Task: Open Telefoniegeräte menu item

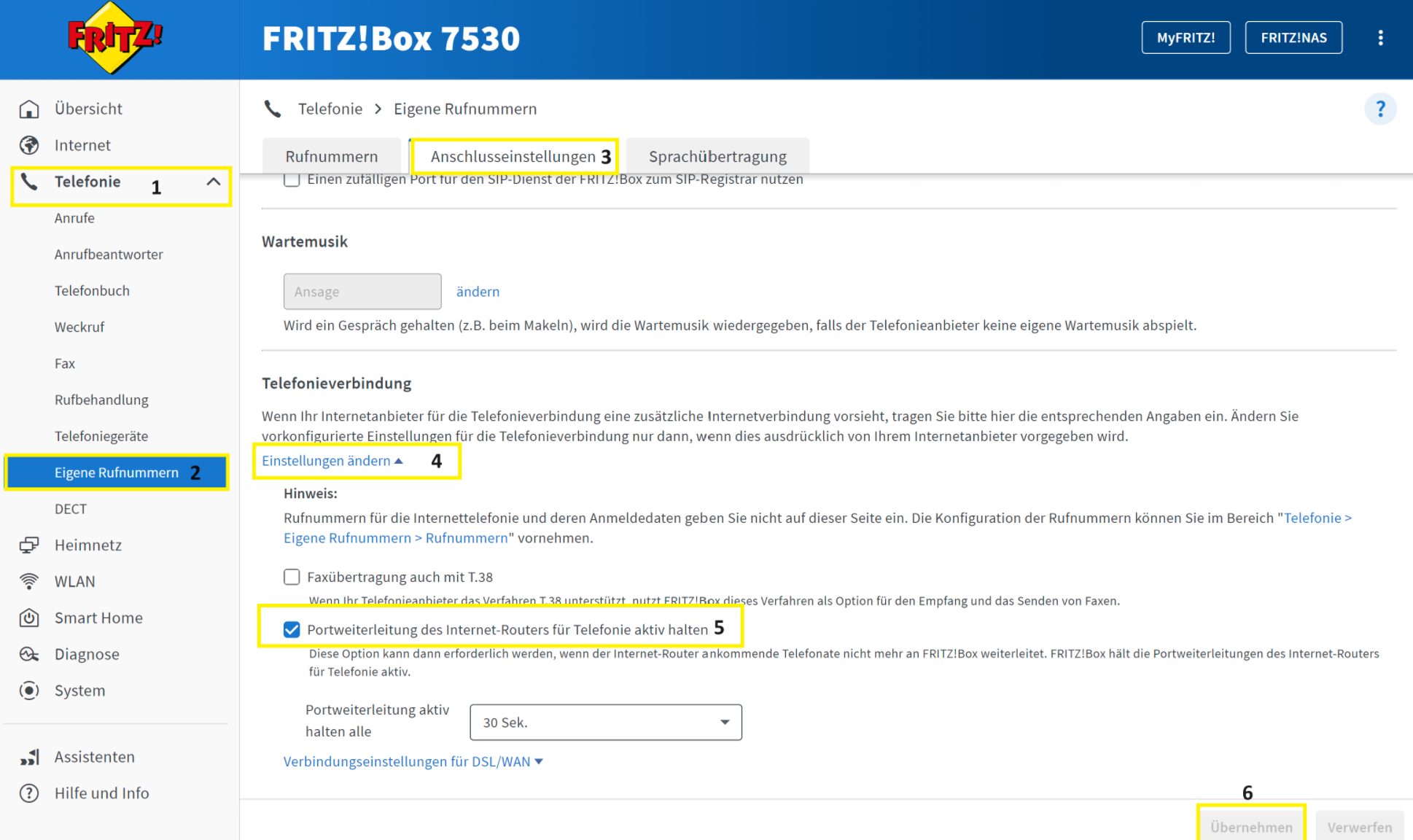Action: pos(101,437)
